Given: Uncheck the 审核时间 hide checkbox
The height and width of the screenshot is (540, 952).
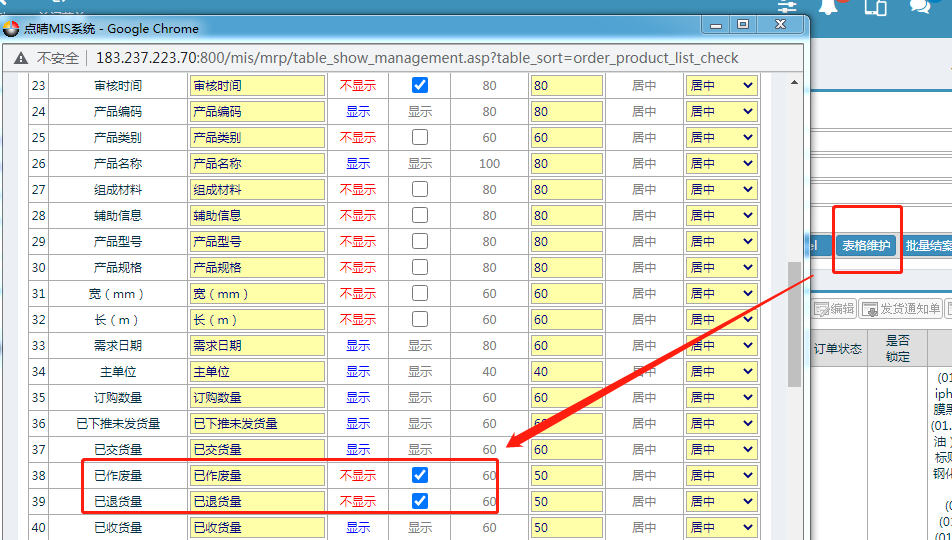Looking at the screenshot, I should coord(420,85).
